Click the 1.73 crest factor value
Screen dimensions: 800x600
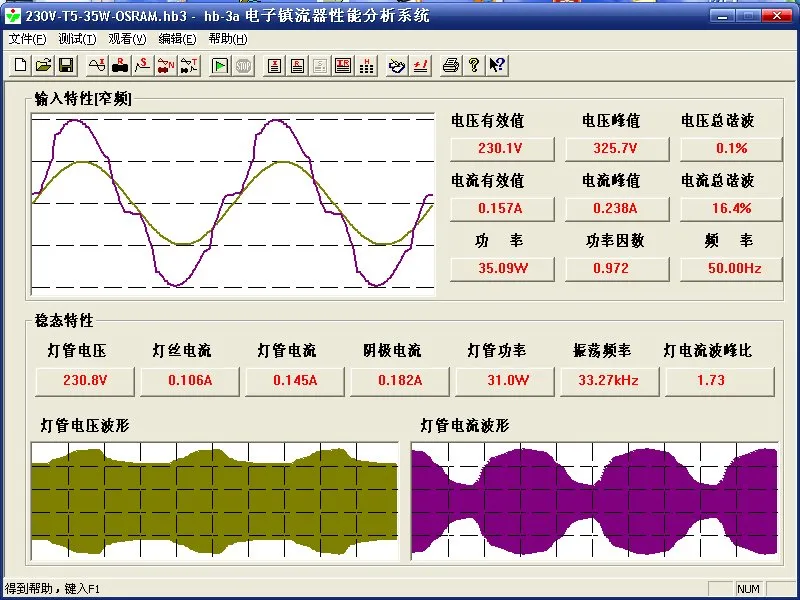(x=719, y=381)
